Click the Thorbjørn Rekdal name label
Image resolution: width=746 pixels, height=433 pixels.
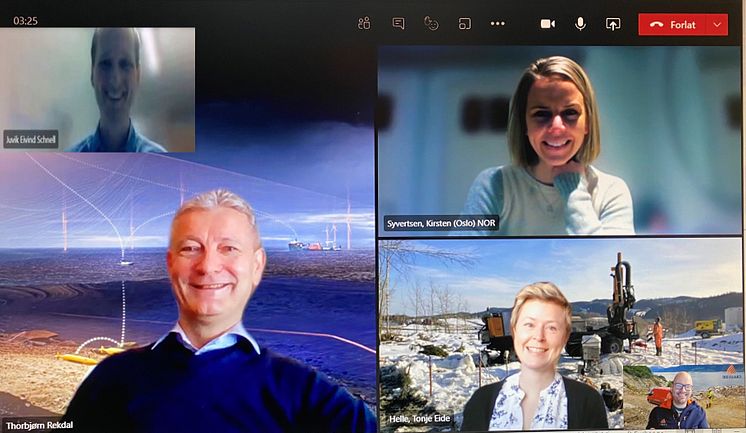(x=39, y=425)
